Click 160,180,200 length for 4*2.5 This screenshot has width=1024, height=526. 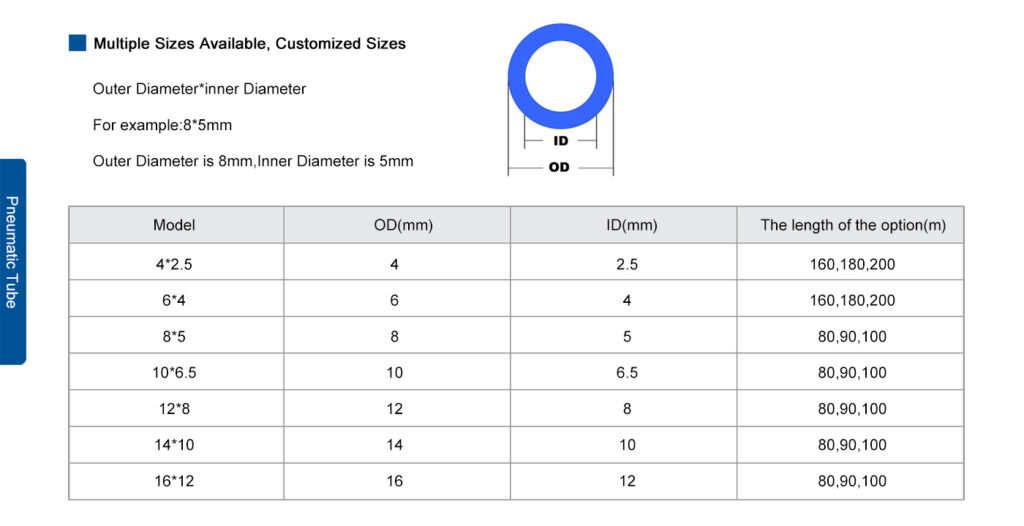[852, 265]
